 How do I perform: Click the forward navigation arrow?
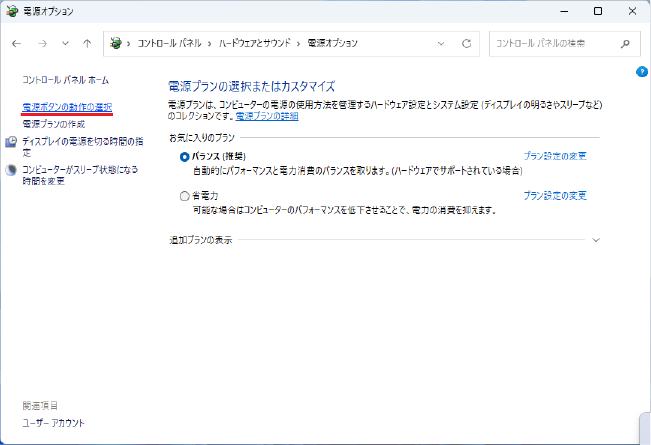click(x=42, y=44)
